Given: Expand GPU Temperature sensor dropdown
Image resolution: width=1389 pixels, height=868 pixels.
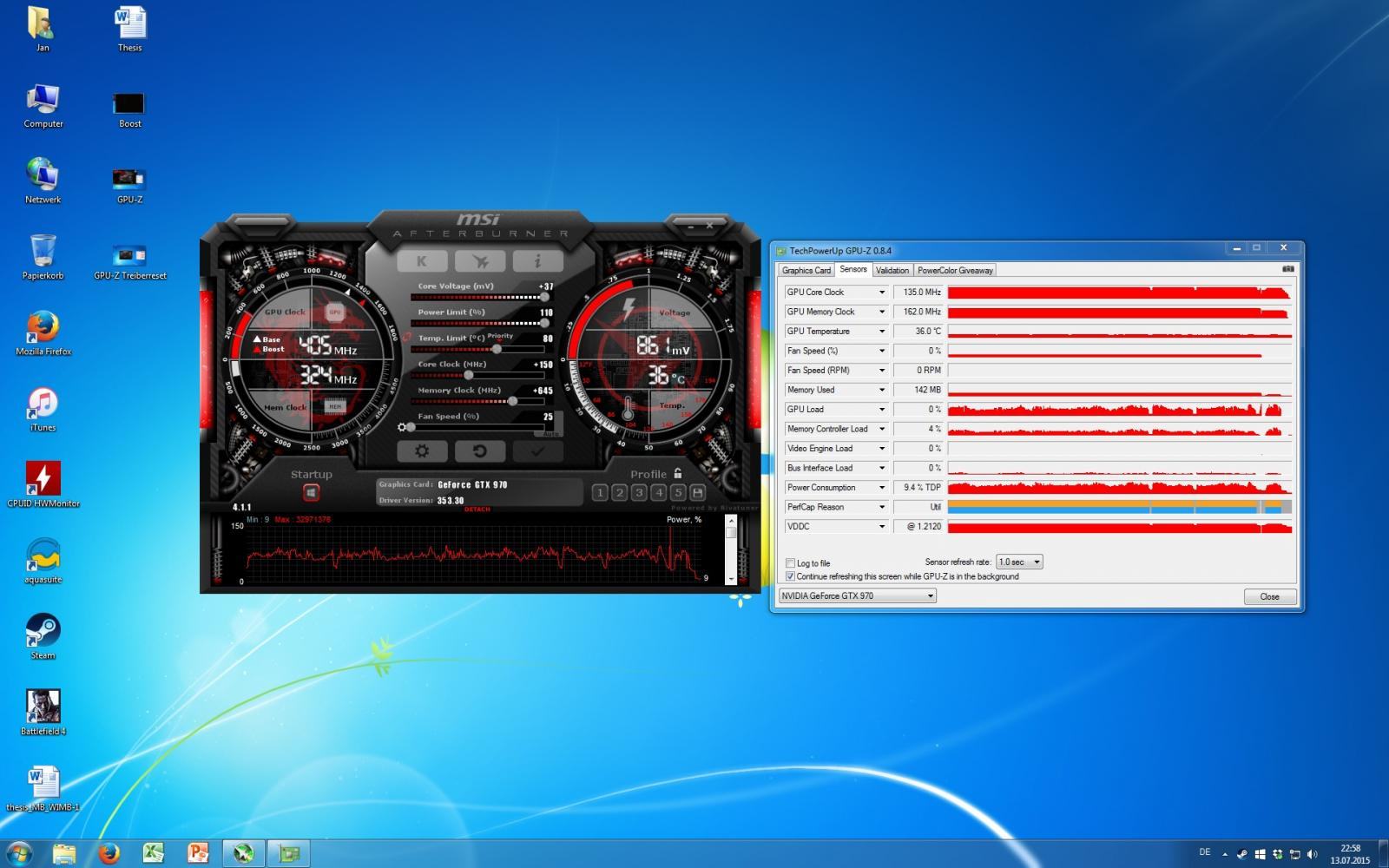Looking at the screenshot, I should click(882, 332).
